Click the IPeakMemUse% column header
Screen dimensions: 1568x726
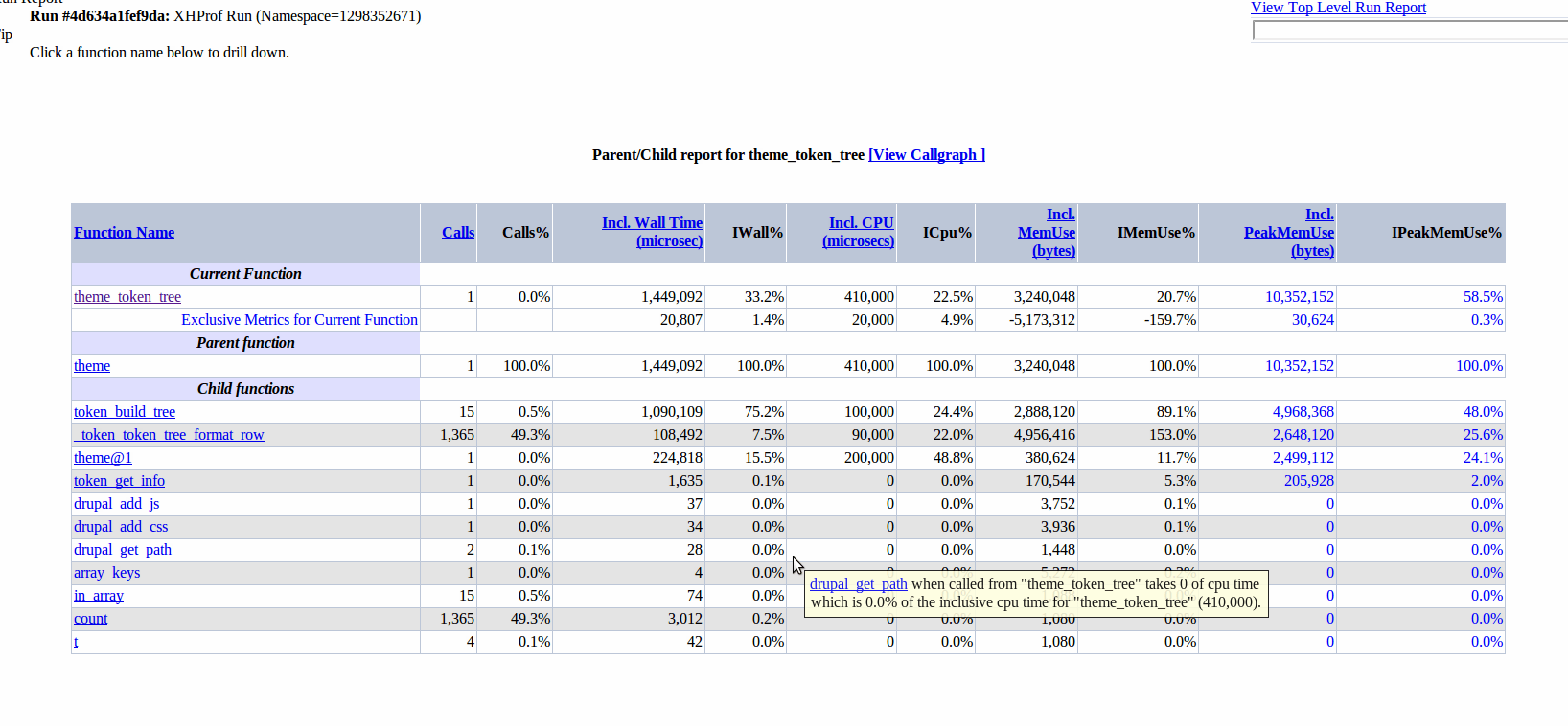pyautogui.click(x=1446, y=233)
